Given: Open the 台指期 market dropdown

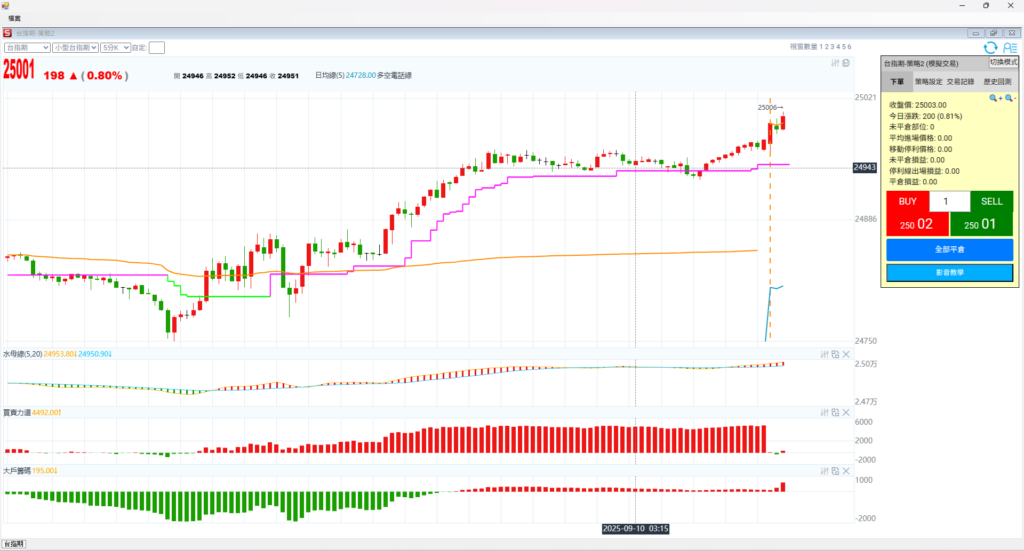Looking at the screenshot, I should click(x=27, y=48).
